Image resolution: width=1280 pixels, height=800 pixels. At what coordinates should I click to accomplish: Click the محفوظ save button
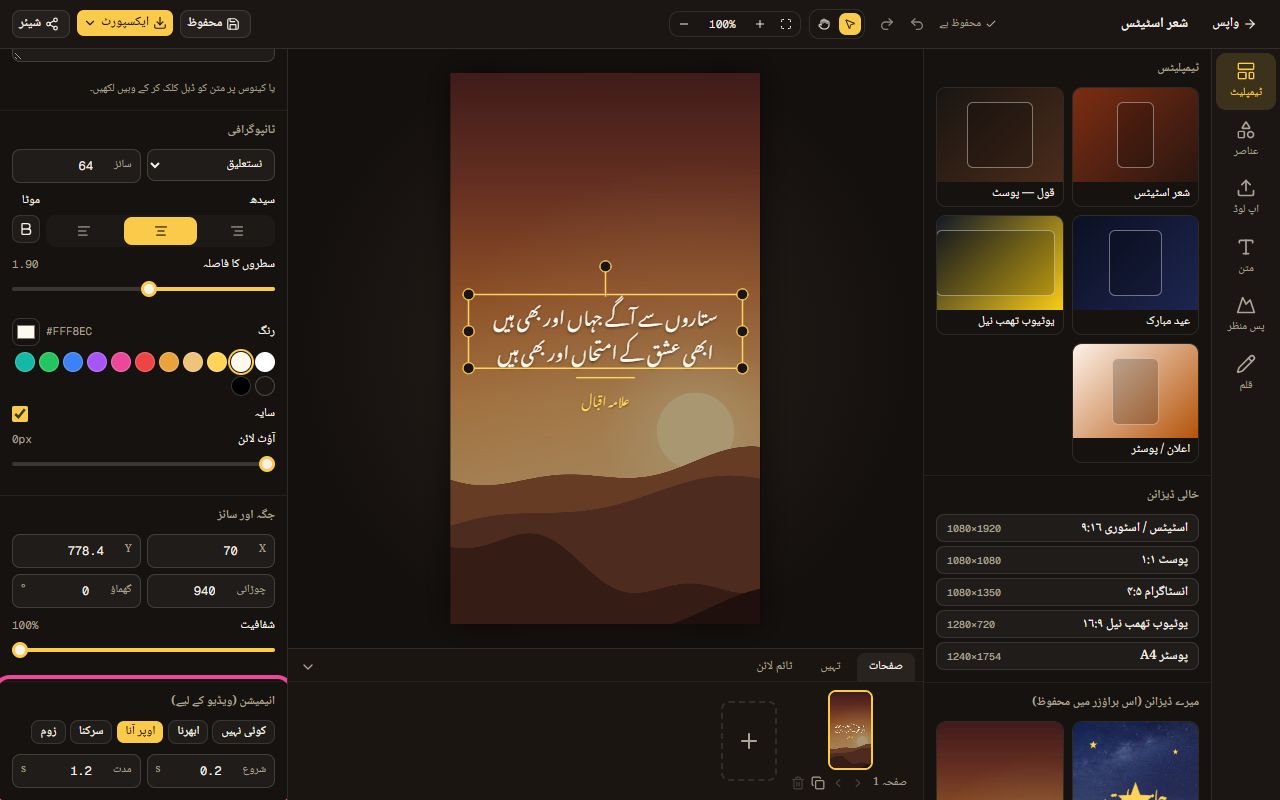215,23
